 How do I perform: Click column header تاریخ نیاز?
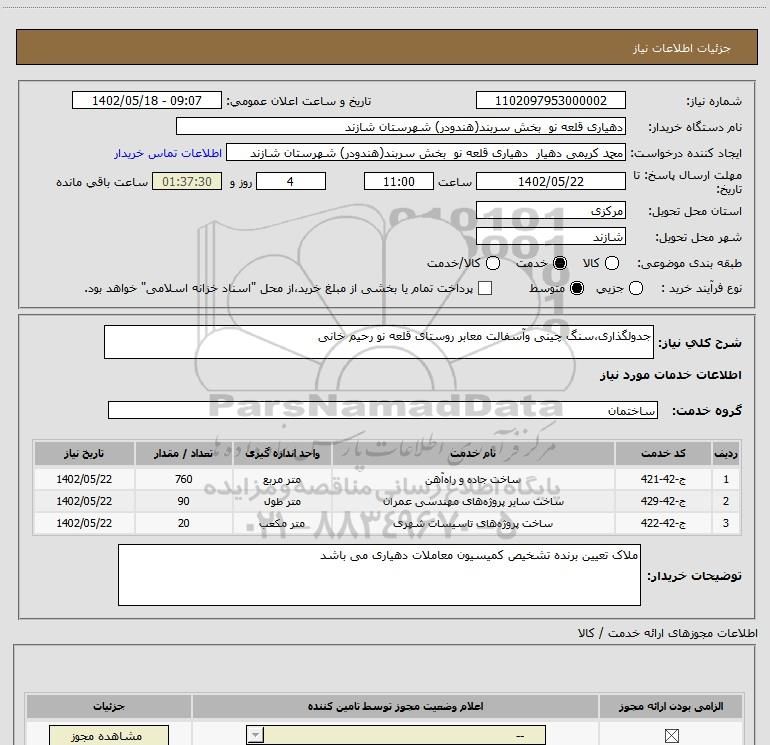(84, 453)
